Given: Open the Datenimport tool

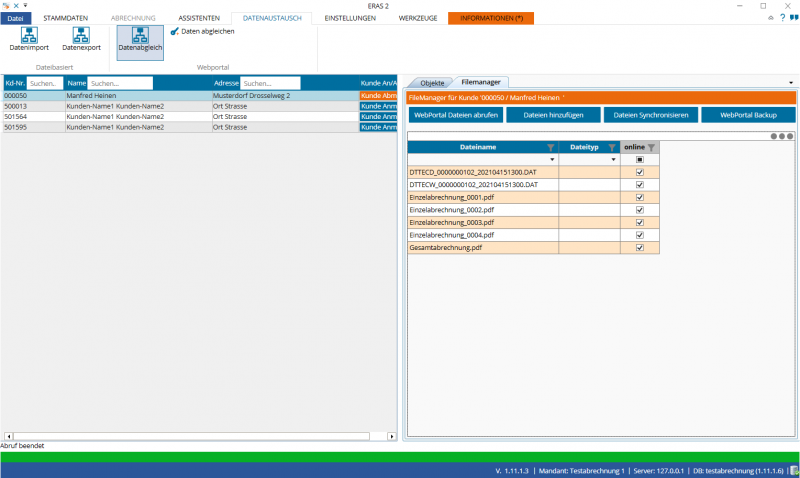Looking at the screenshot, I should [x=29, y=39].
